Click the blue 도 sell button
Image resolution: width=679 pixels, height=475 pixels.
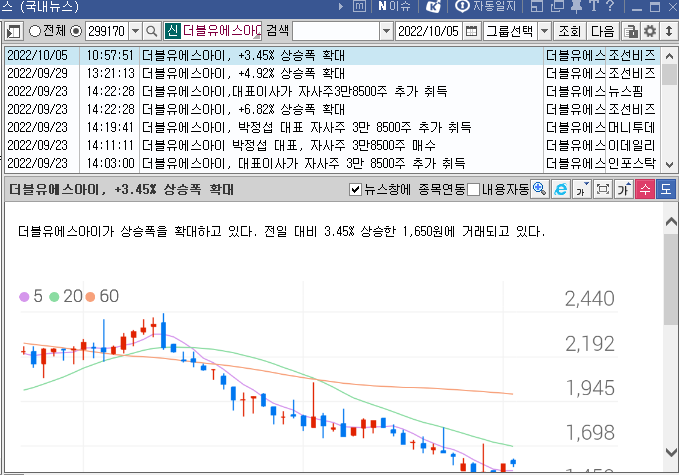tap(666, 189)
